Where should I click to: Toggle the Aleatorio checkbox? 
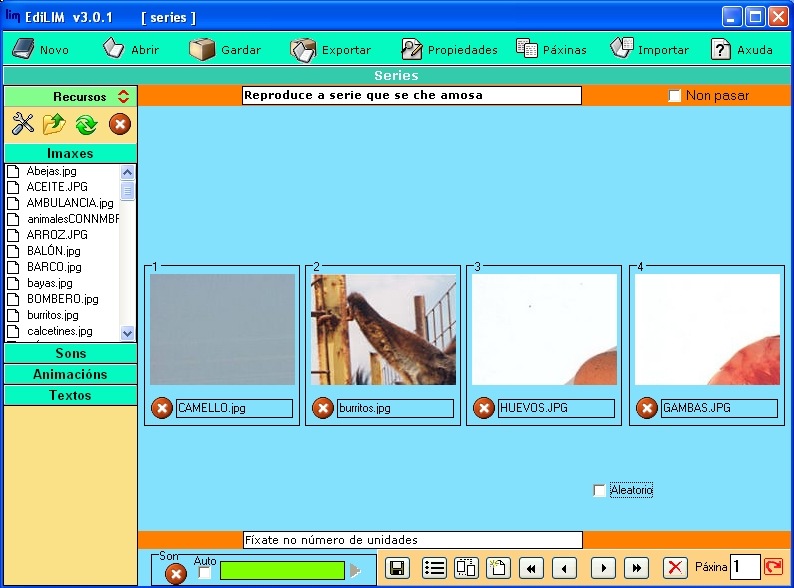[599, 490]
